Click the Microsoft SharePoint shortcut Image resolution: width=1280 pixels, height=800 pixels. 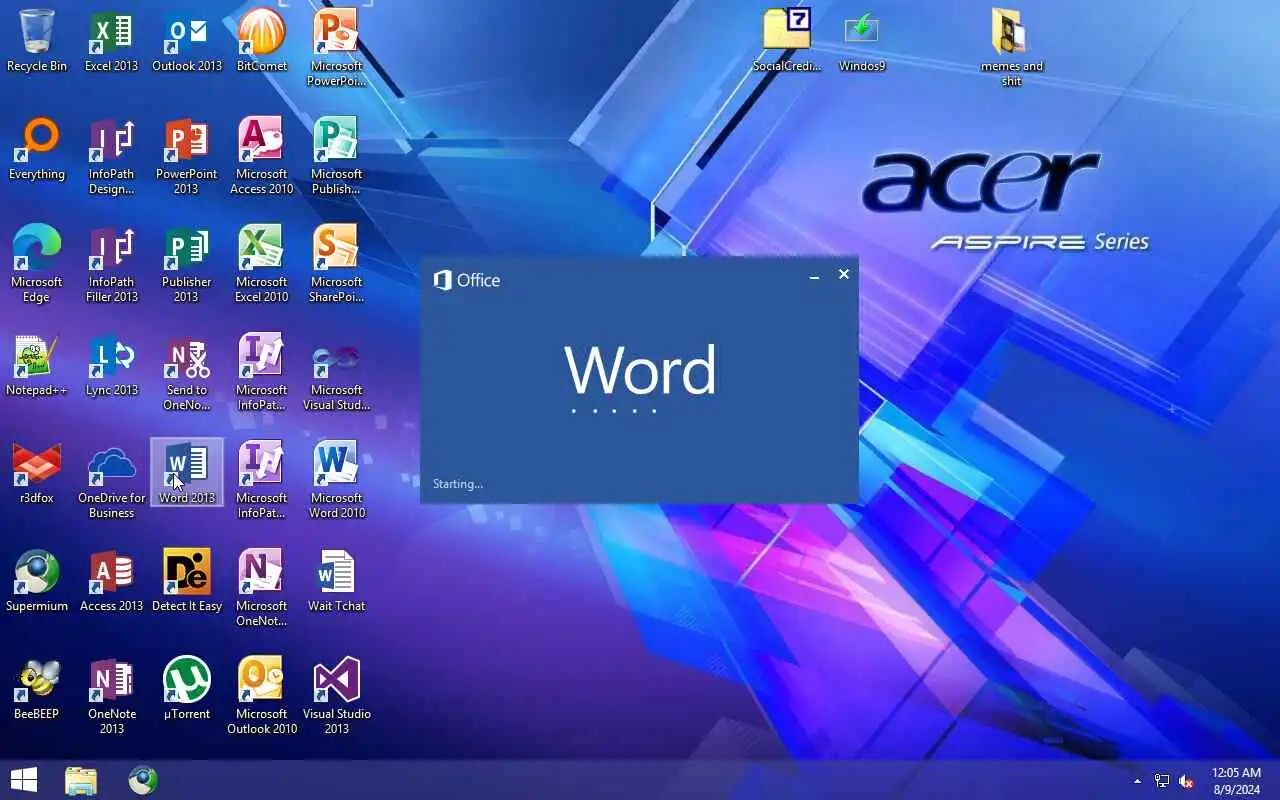coord(337,263)
